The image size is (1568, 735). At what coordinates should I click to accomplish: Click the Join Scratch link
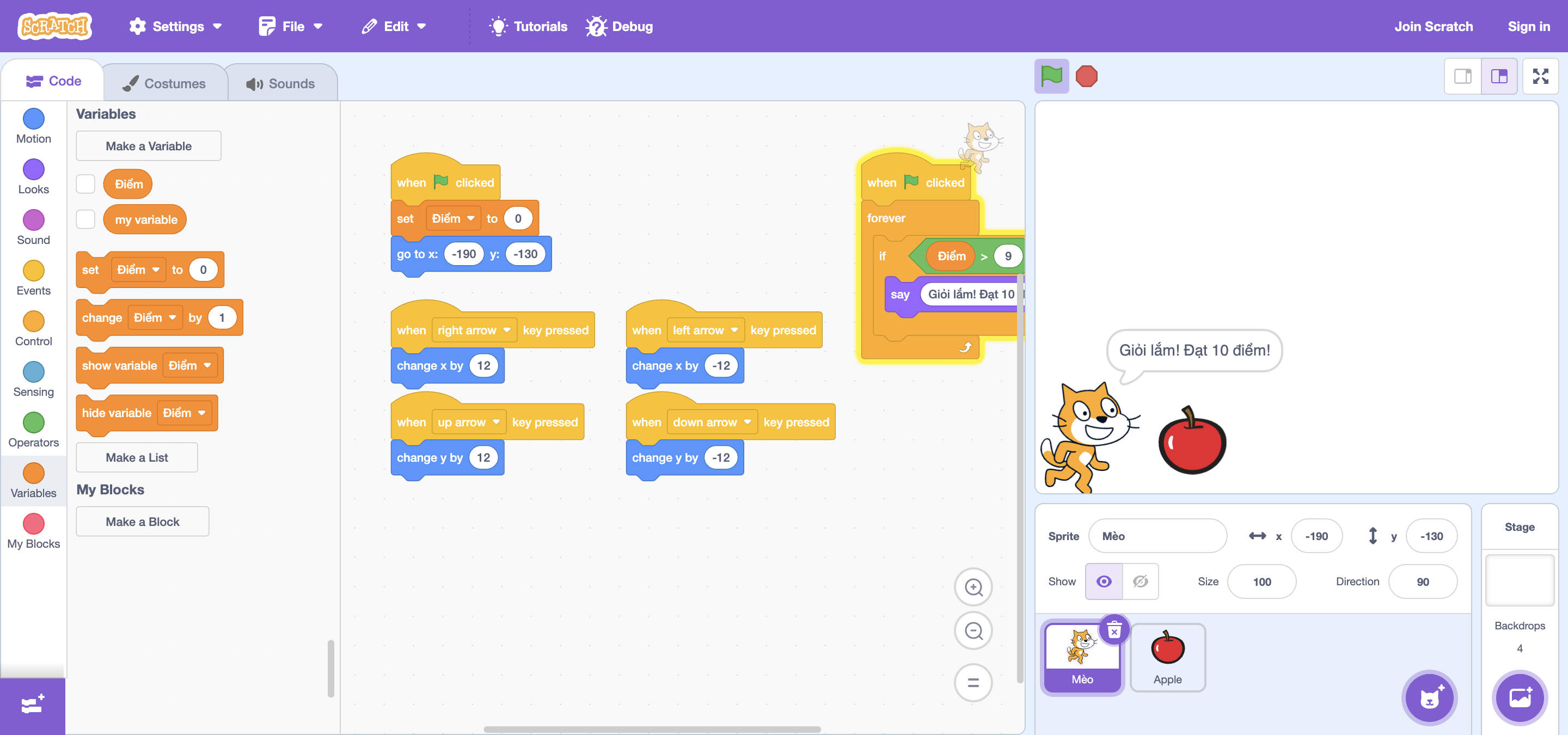[x=1434, y=26]
